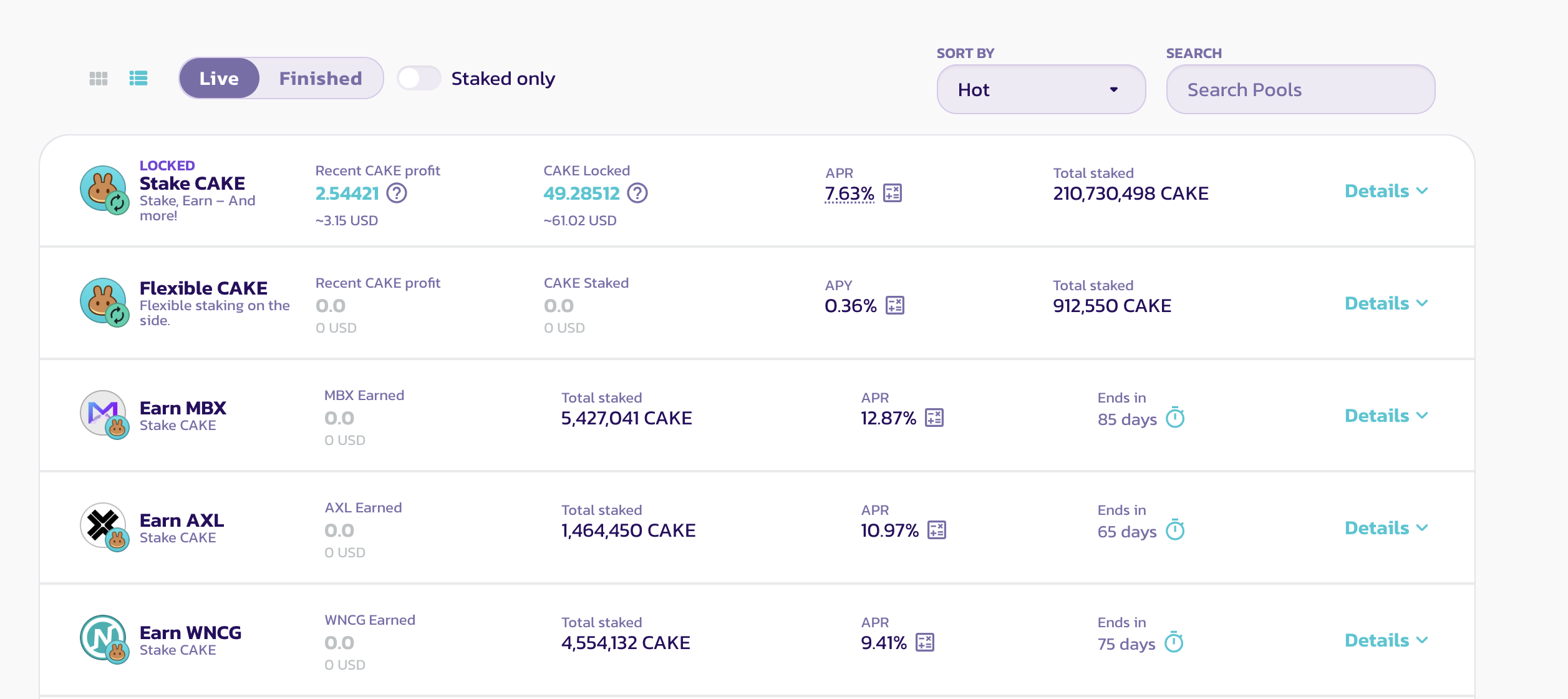Expand Details for Stake CAKE pool
Image resolution: width=1568 pixels, height=699 pixels.
(1386, 191)
